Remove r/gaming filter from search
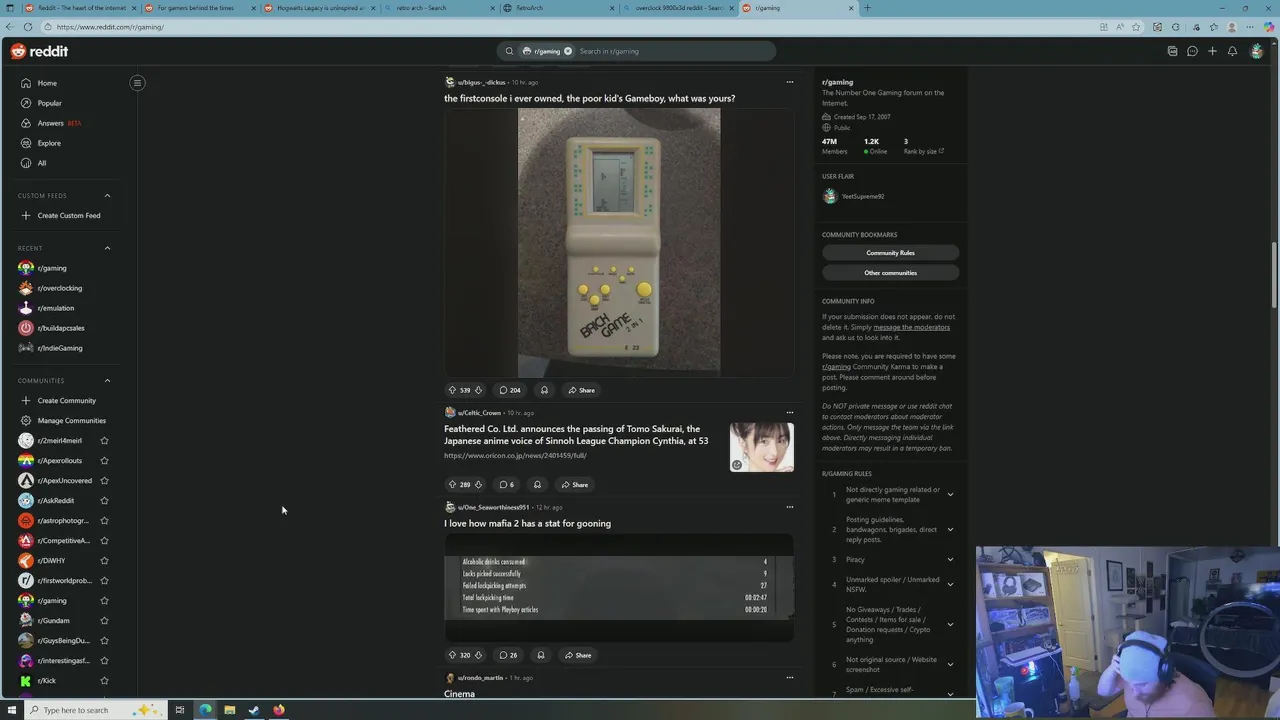This screenshot has width=1280, height=720. pos(567,51)
